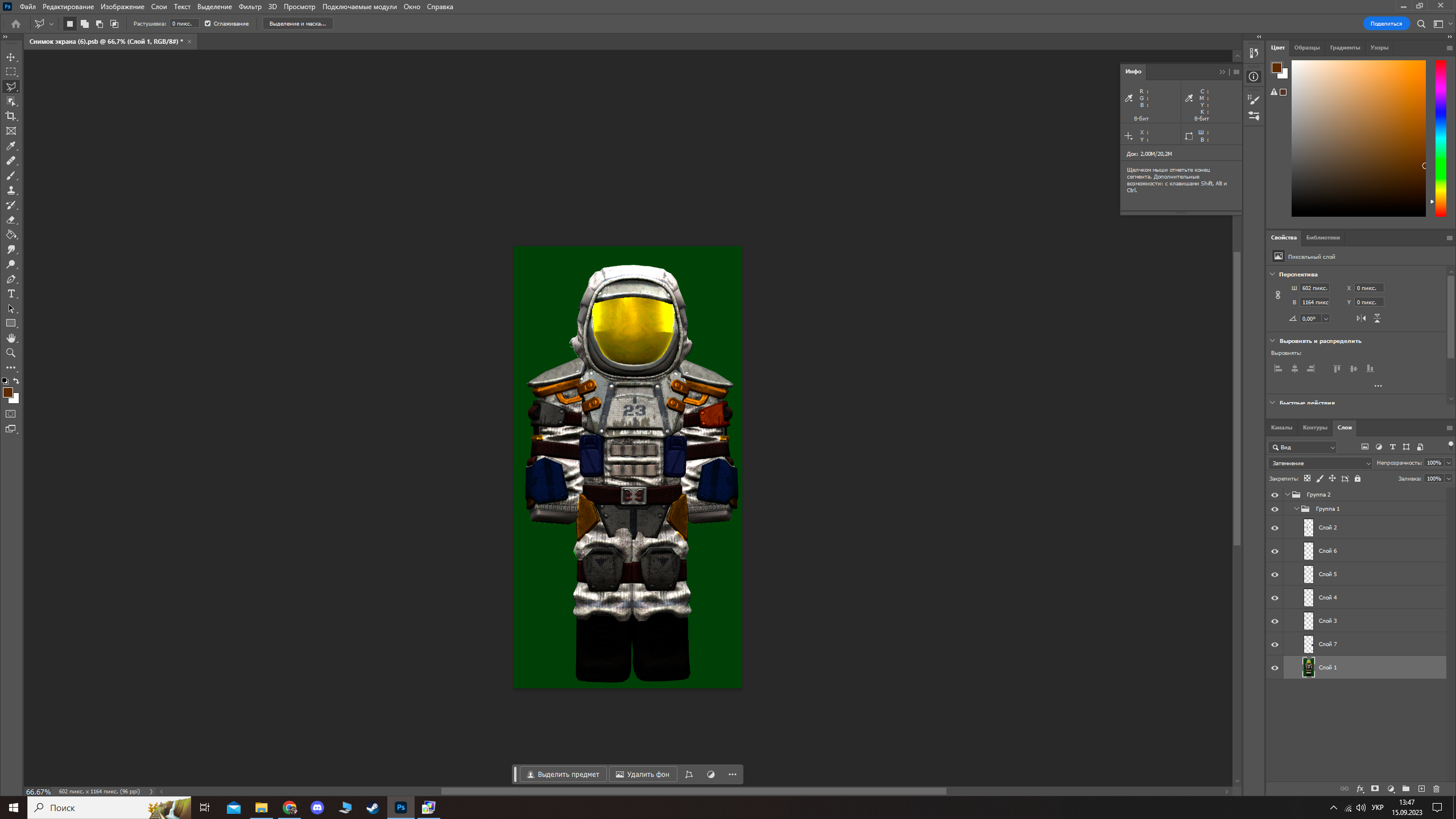Click the Растушевка feather input field

point(184,24)
